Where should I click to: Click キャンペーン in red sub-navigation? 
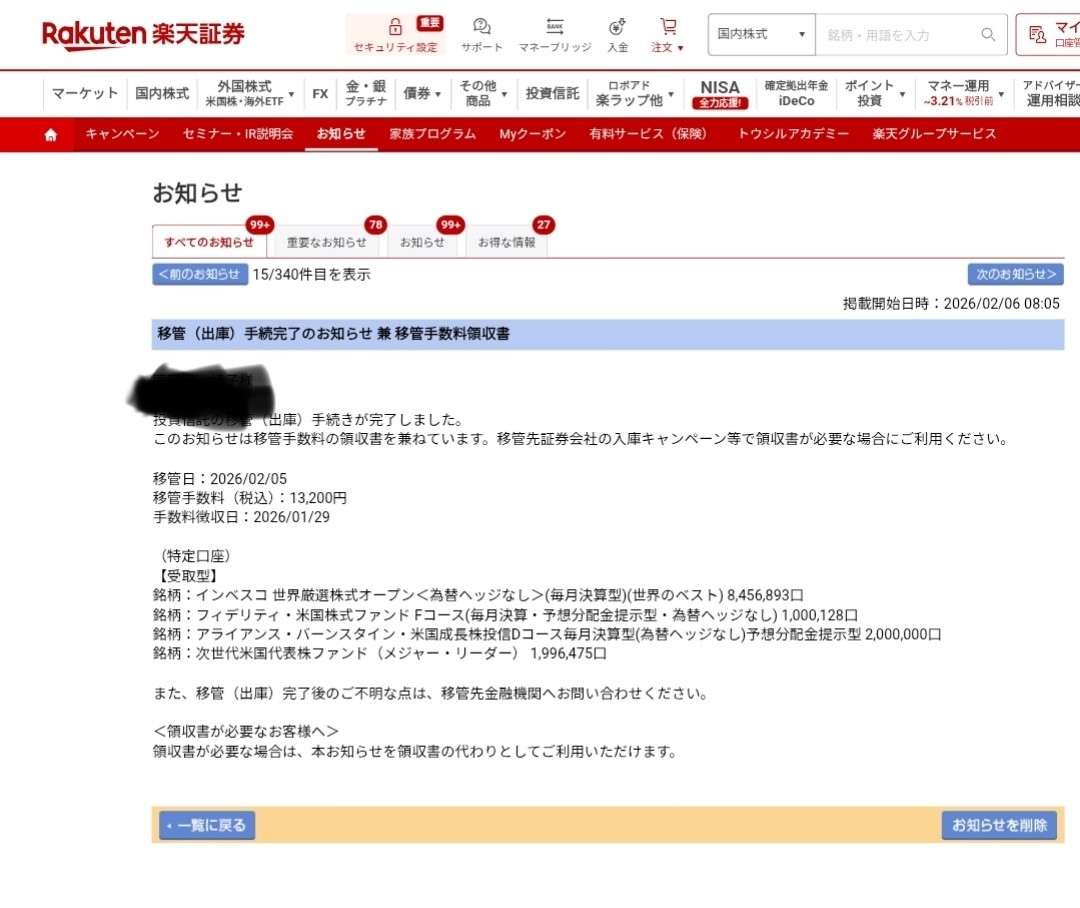coord(122,134)
